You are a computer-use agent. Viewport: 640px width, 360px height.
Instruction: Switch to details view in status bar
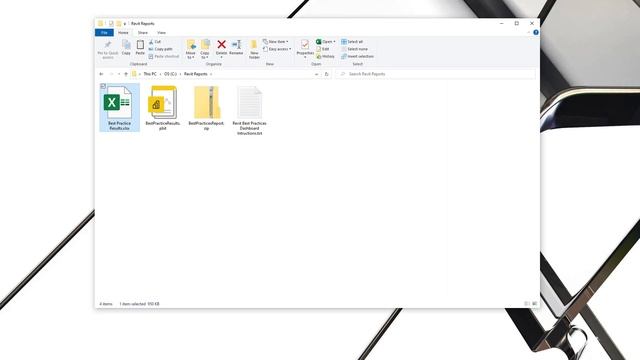pyautogui.click(x=527, y=304)
